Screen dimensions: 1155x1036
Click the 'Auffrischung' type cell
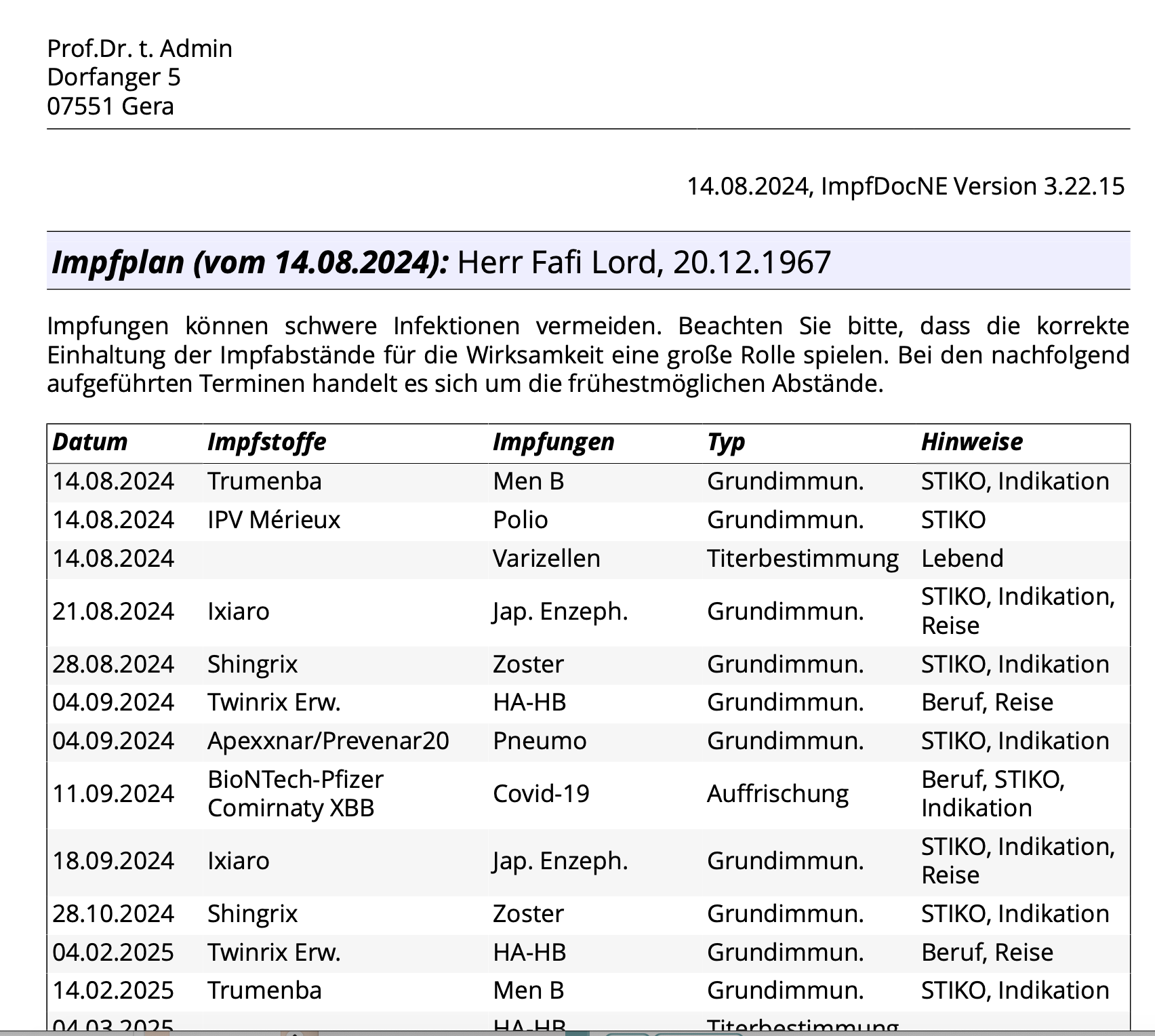777,794
